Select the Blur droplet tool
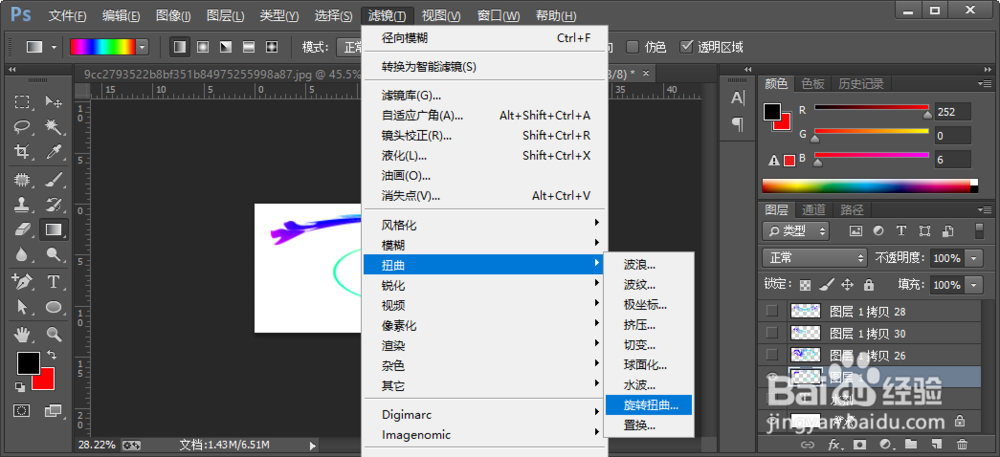 (x=22, y=255)
